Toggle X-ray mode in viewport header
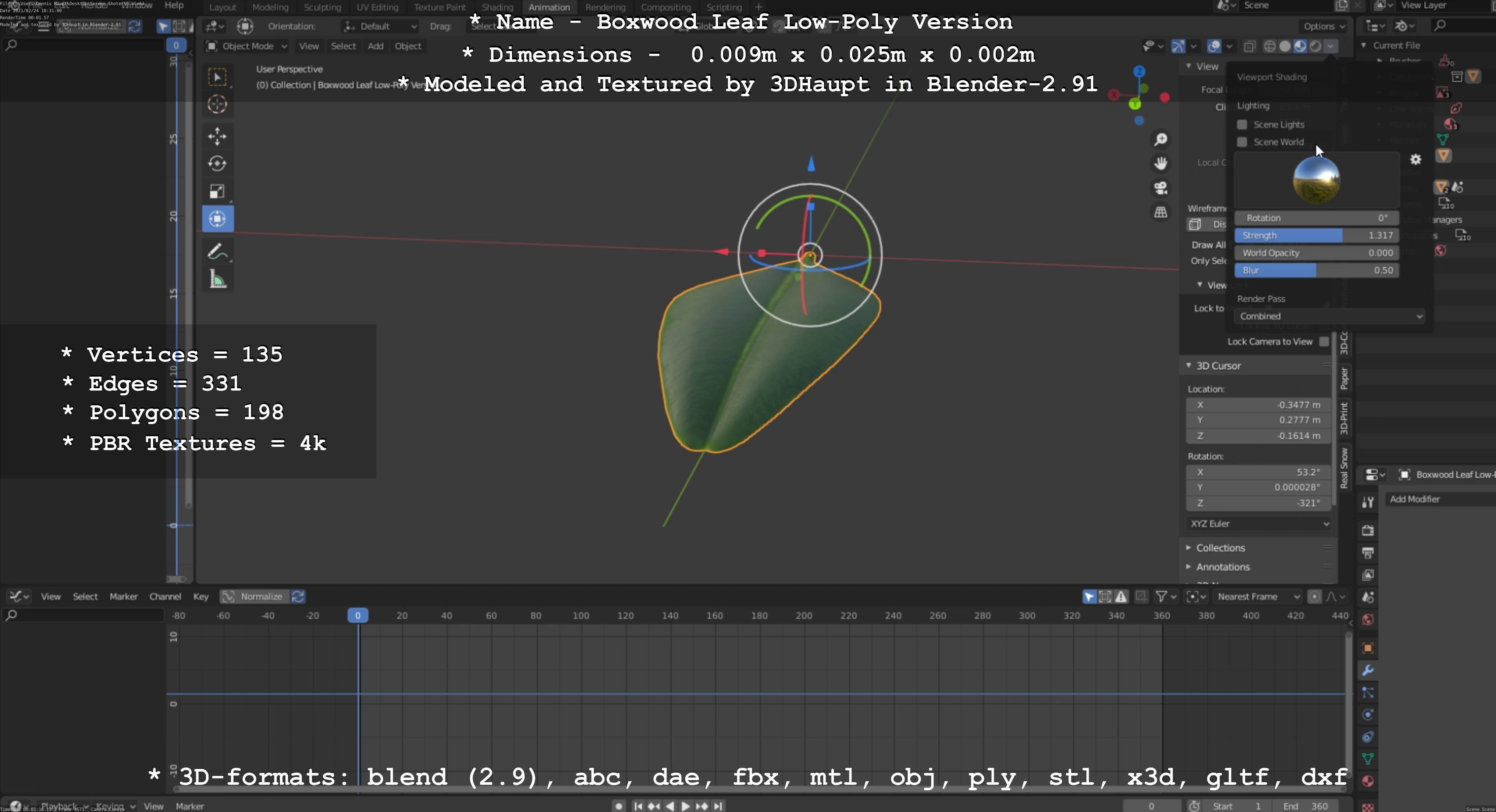 click(x=1250, y=46)
